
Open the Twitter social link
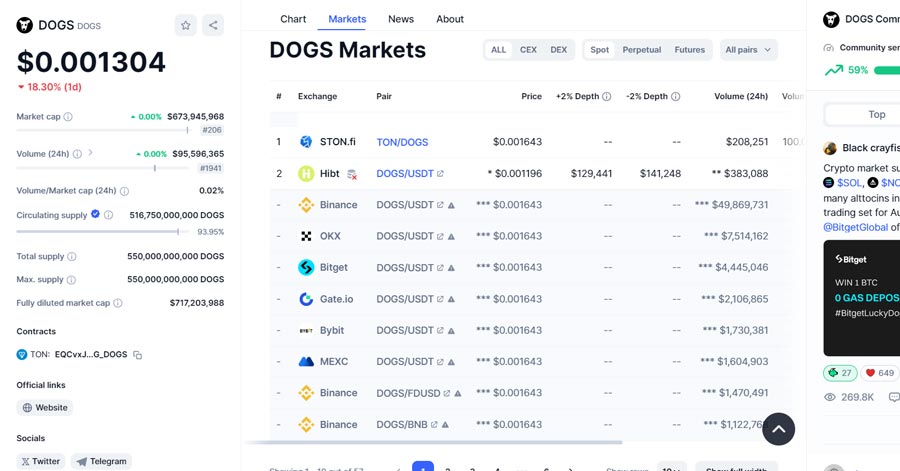(40, 461)
